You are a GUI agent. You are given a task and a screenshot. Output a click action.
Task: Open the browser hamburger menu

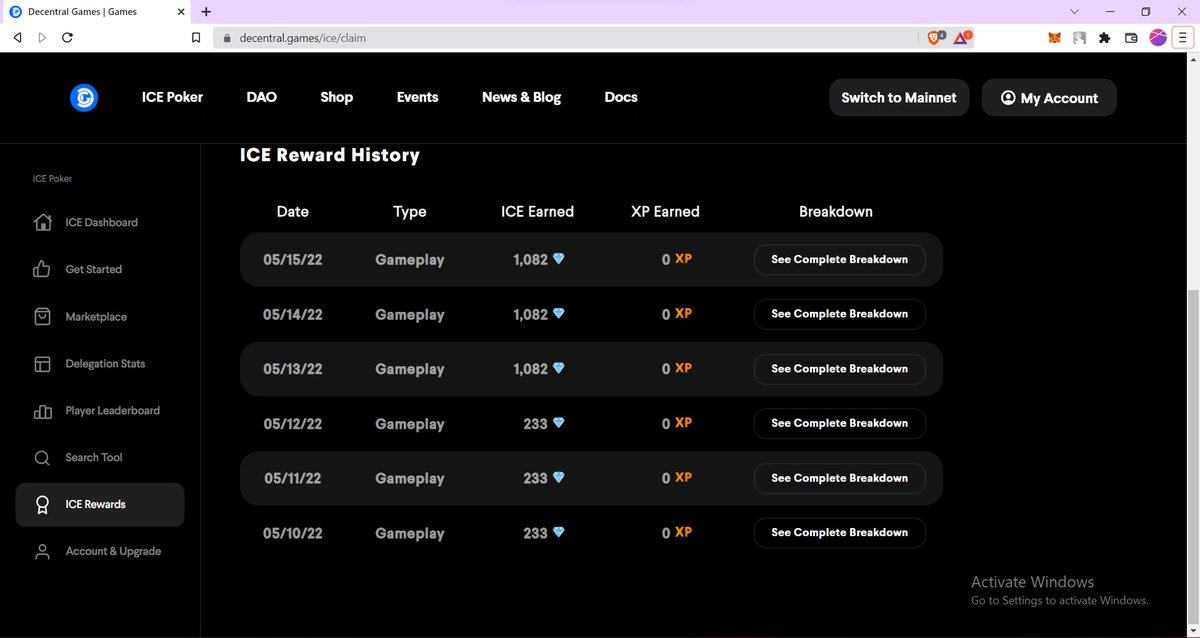[x=1182, y=37]
